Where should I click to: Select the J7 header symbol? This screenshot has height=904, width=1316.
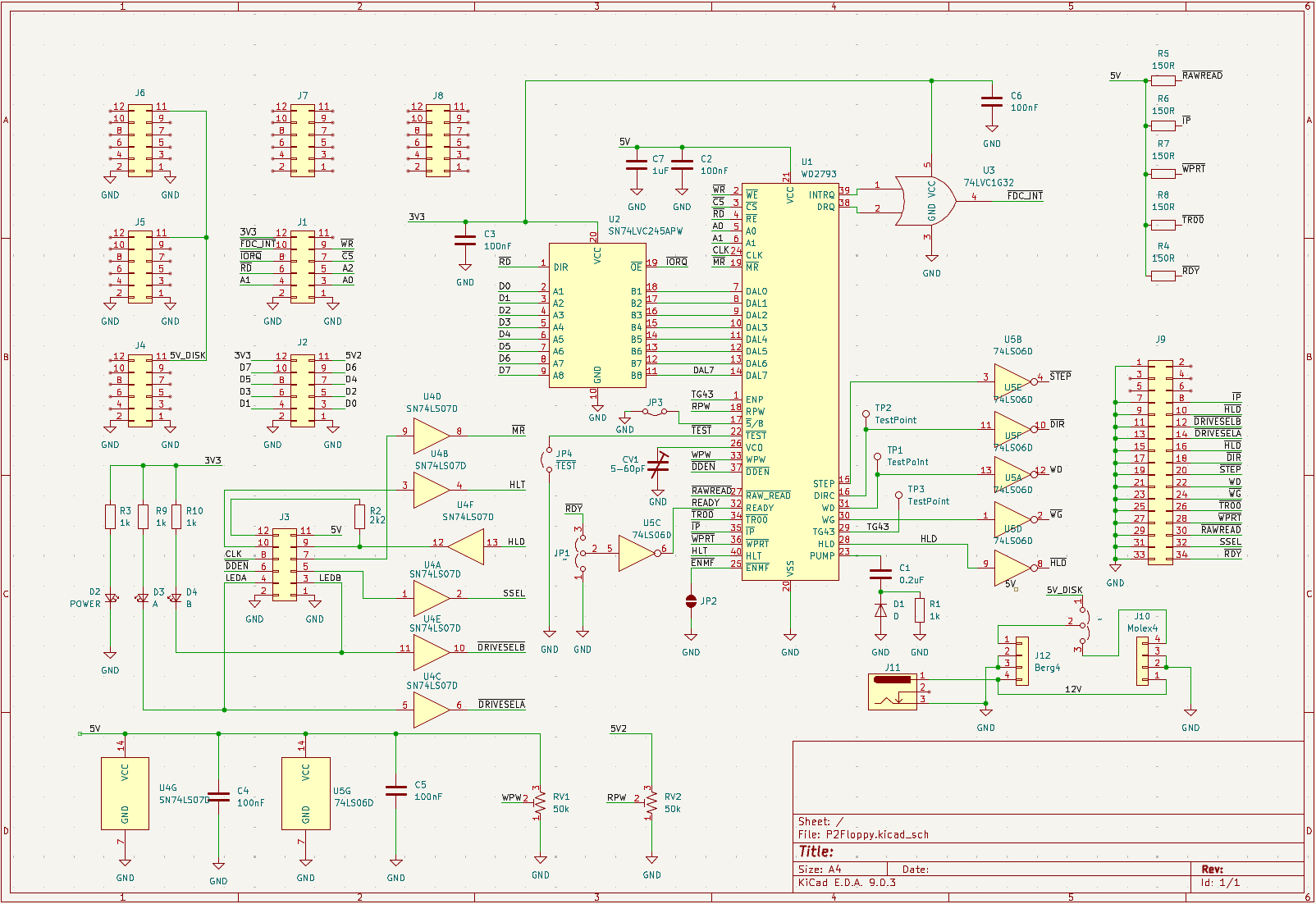coord(303,140)
